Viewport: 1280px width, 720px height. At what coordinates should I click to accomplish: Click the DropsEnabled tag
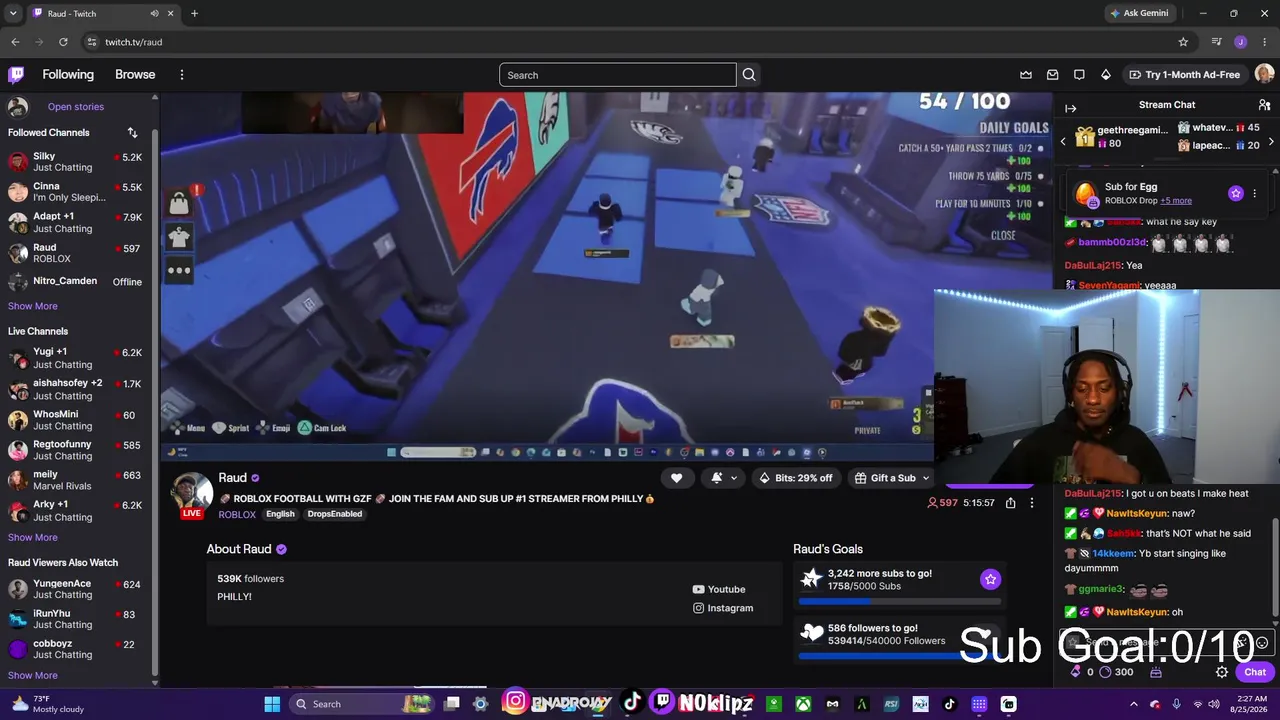click(335, 514)
